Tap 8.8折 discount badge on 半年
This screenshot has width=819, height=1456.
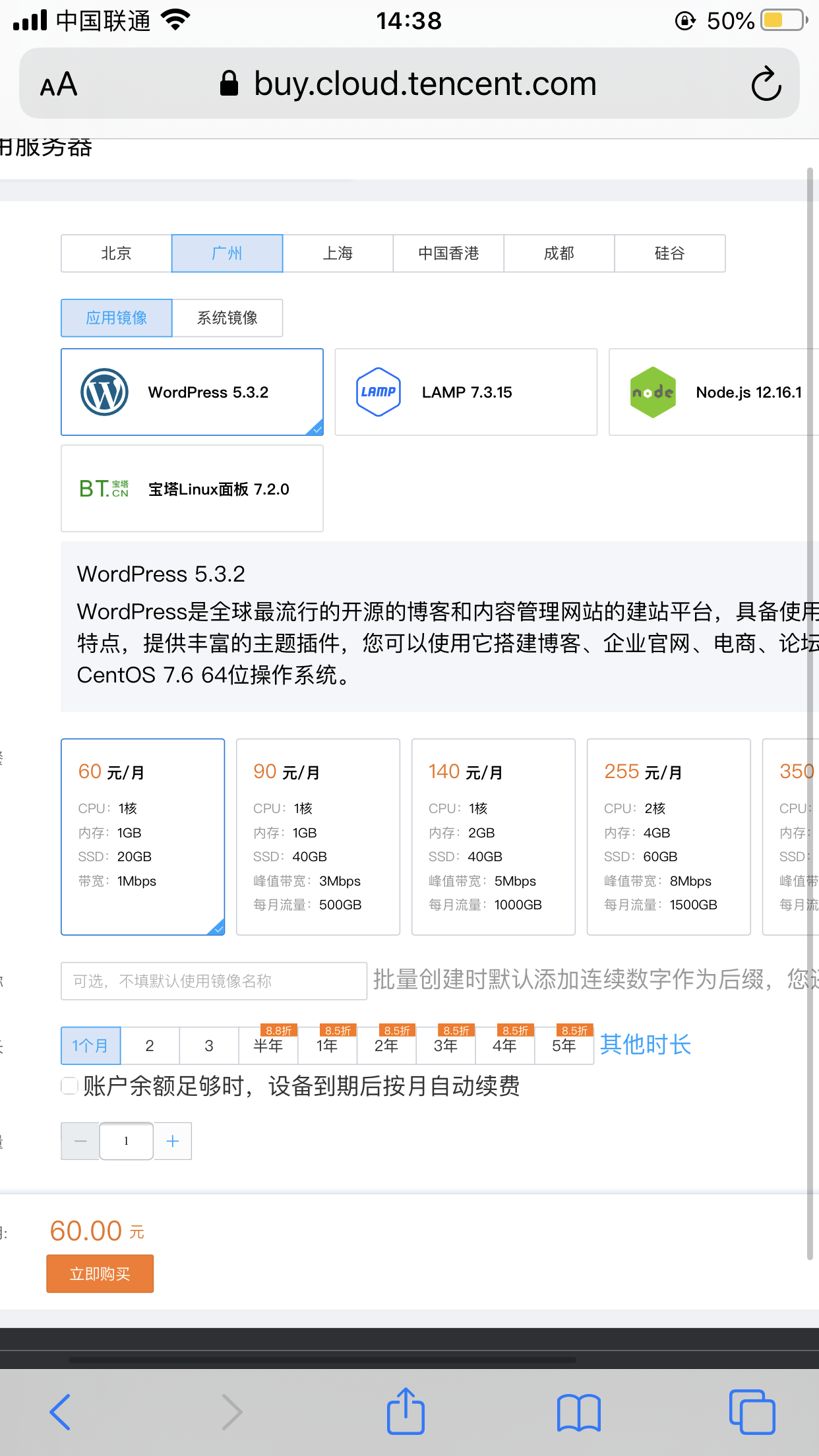278,1030
